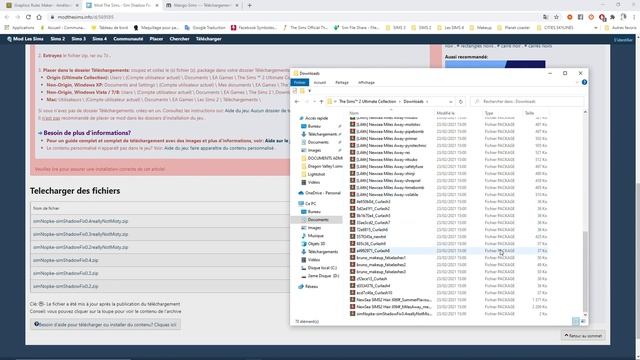Open the quick access toolbar dropdown arrow
This screenshot has height=360, width=640.
coord(309,91)
